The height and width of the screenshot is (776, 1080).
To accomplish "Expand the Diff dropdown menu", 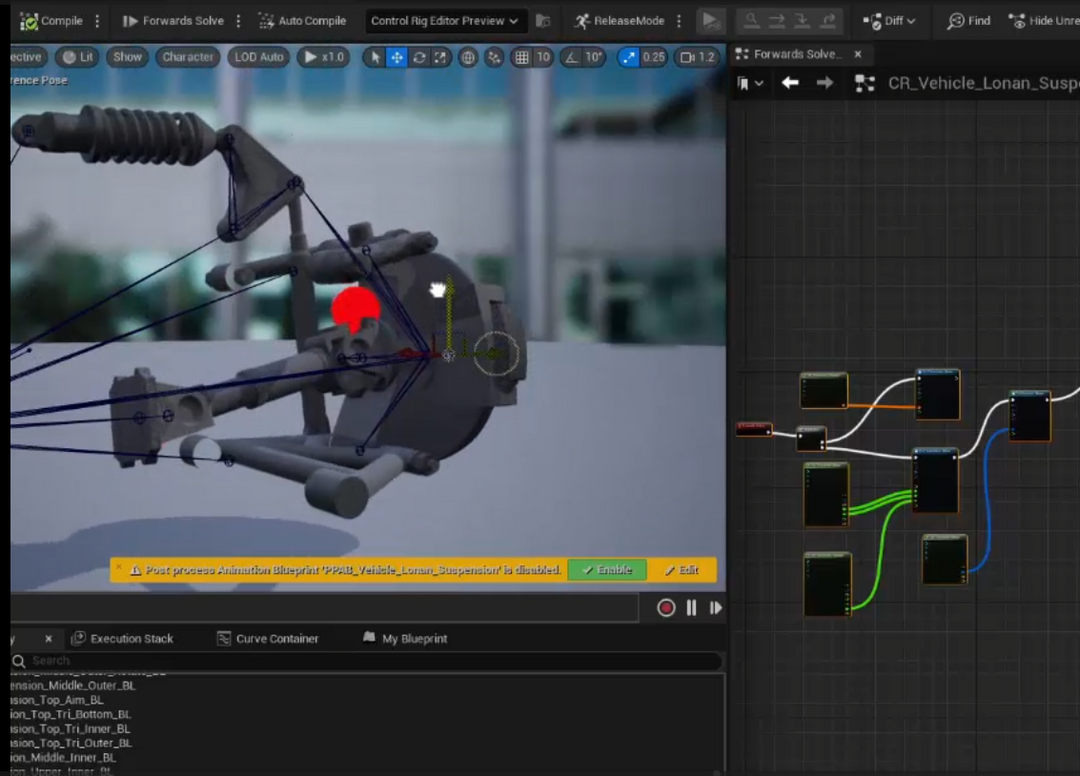I will [x=889, y=21].
